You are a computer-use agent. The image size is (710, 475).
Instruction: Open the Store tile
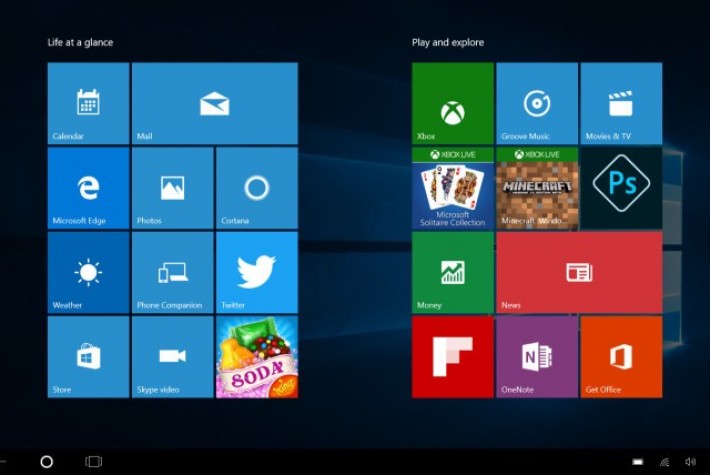pos(88,357)
